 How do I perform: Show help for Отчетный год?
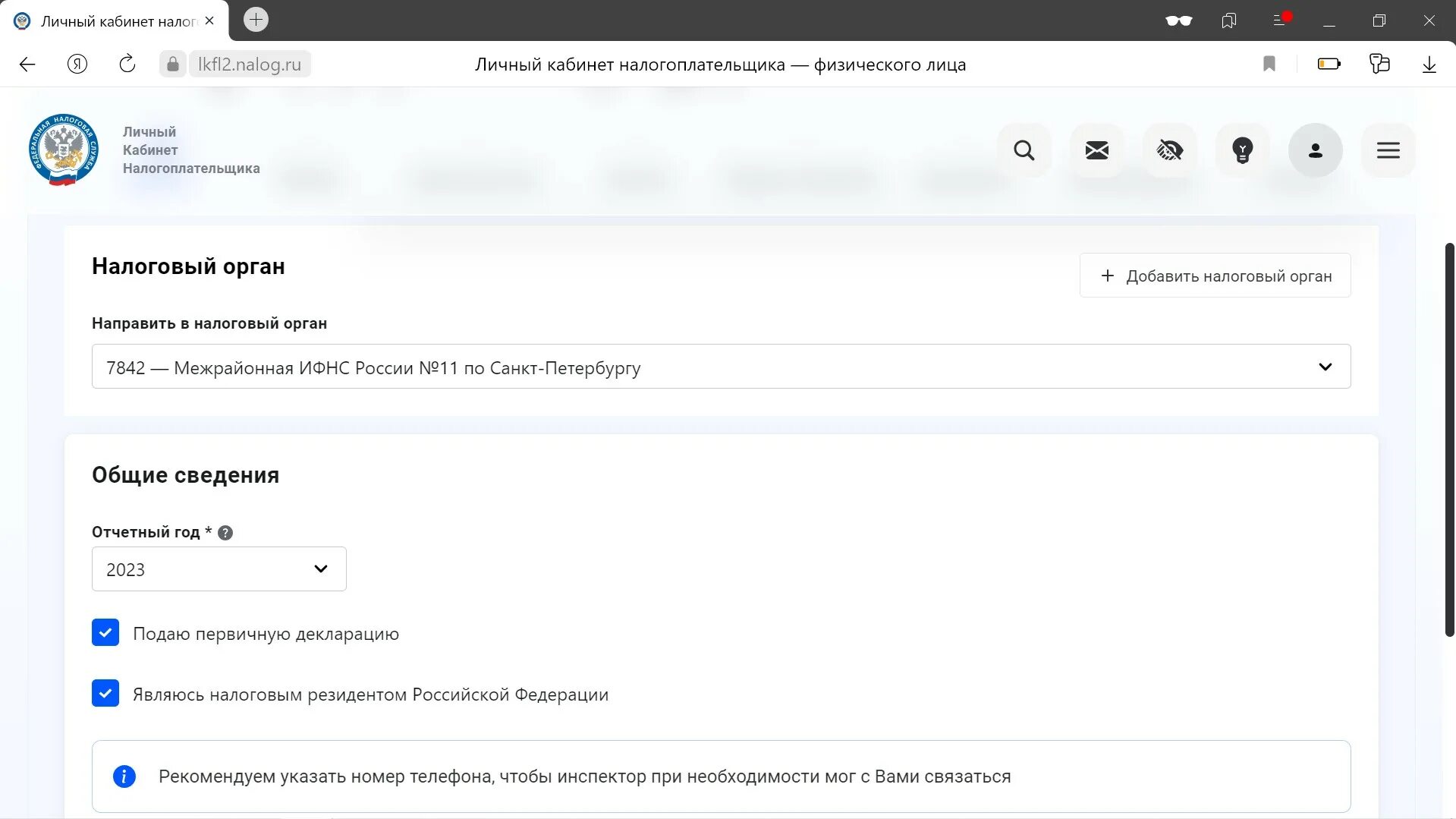pyautogui.click(x=225, y=533)
